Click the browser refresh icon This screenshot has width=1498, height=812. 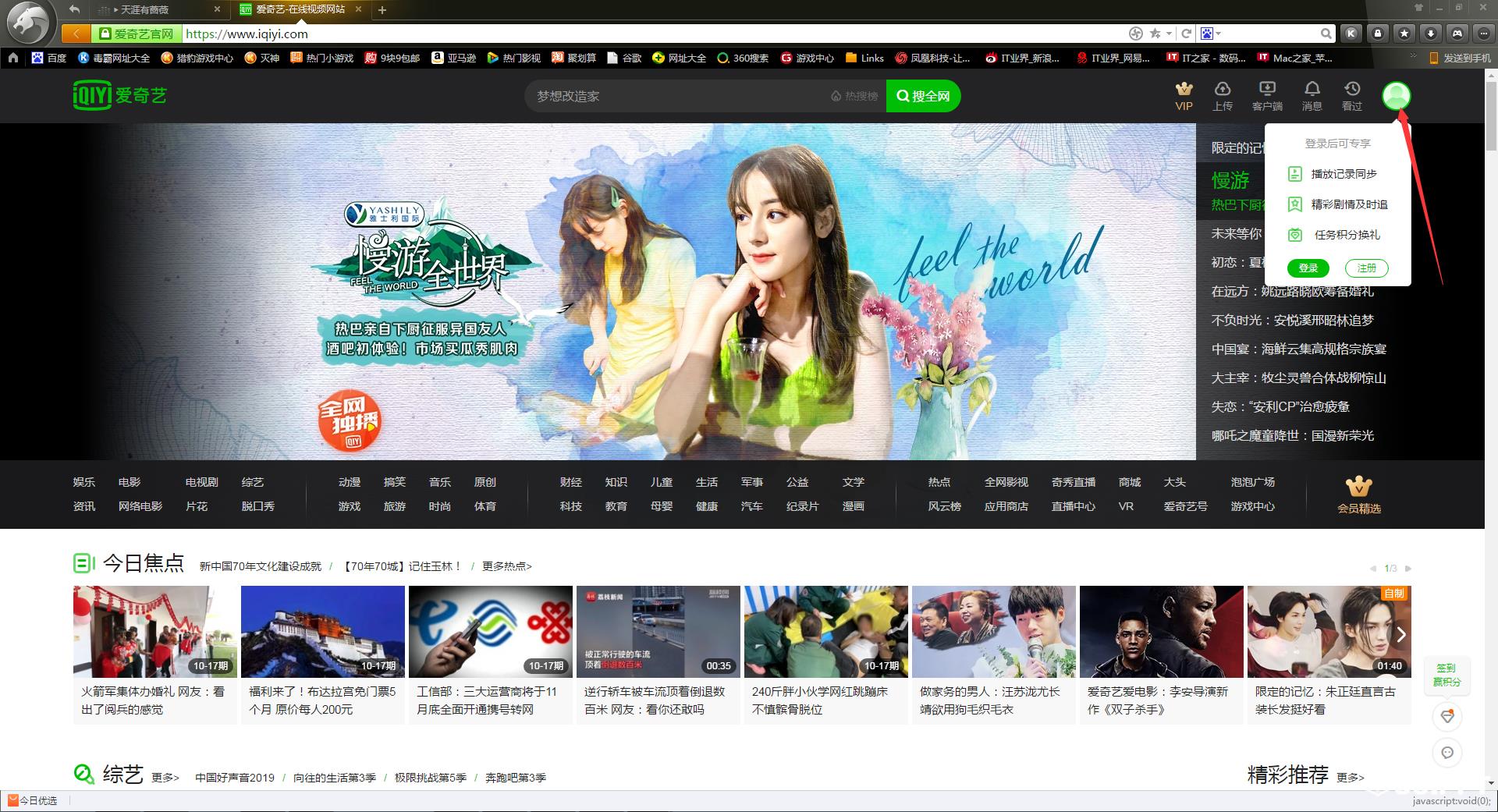point(1186,34)
